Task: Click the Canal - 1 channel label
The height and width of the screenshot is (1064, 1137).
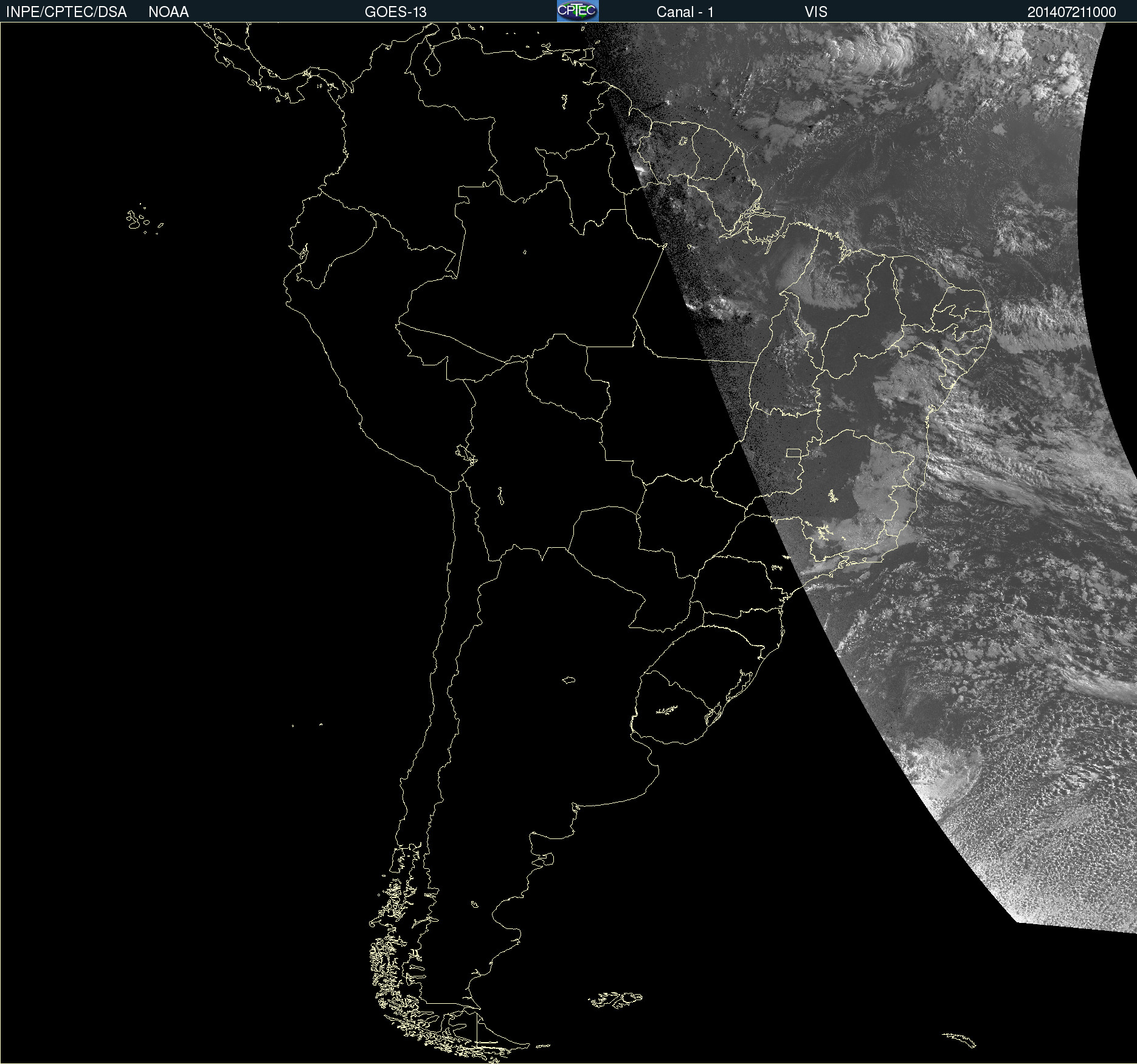Action: tap(685, 12)
